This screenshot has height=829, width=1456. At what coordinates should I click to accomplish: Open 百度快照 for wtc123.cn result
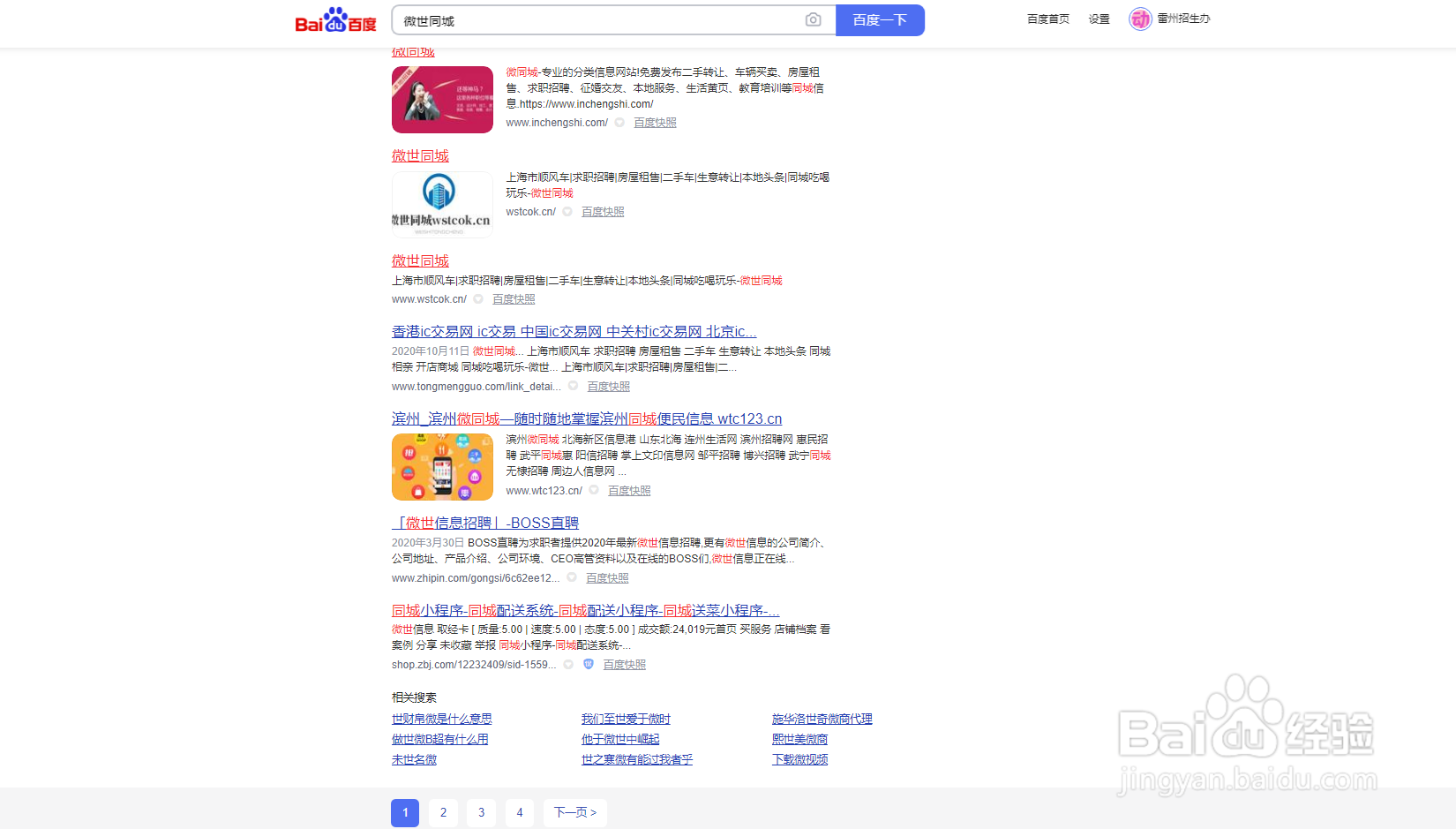pos(629,491)
